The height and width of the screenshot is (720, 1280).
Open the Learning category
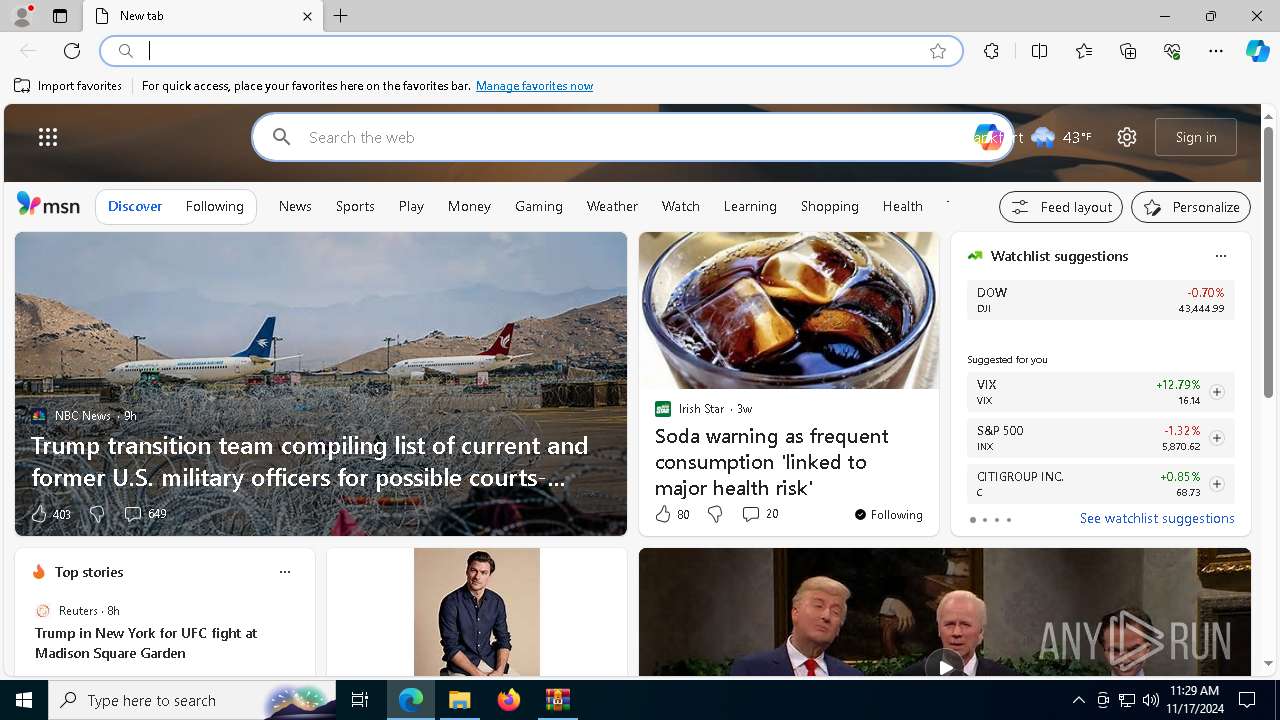pyautogui.click(x=750, y=206)
